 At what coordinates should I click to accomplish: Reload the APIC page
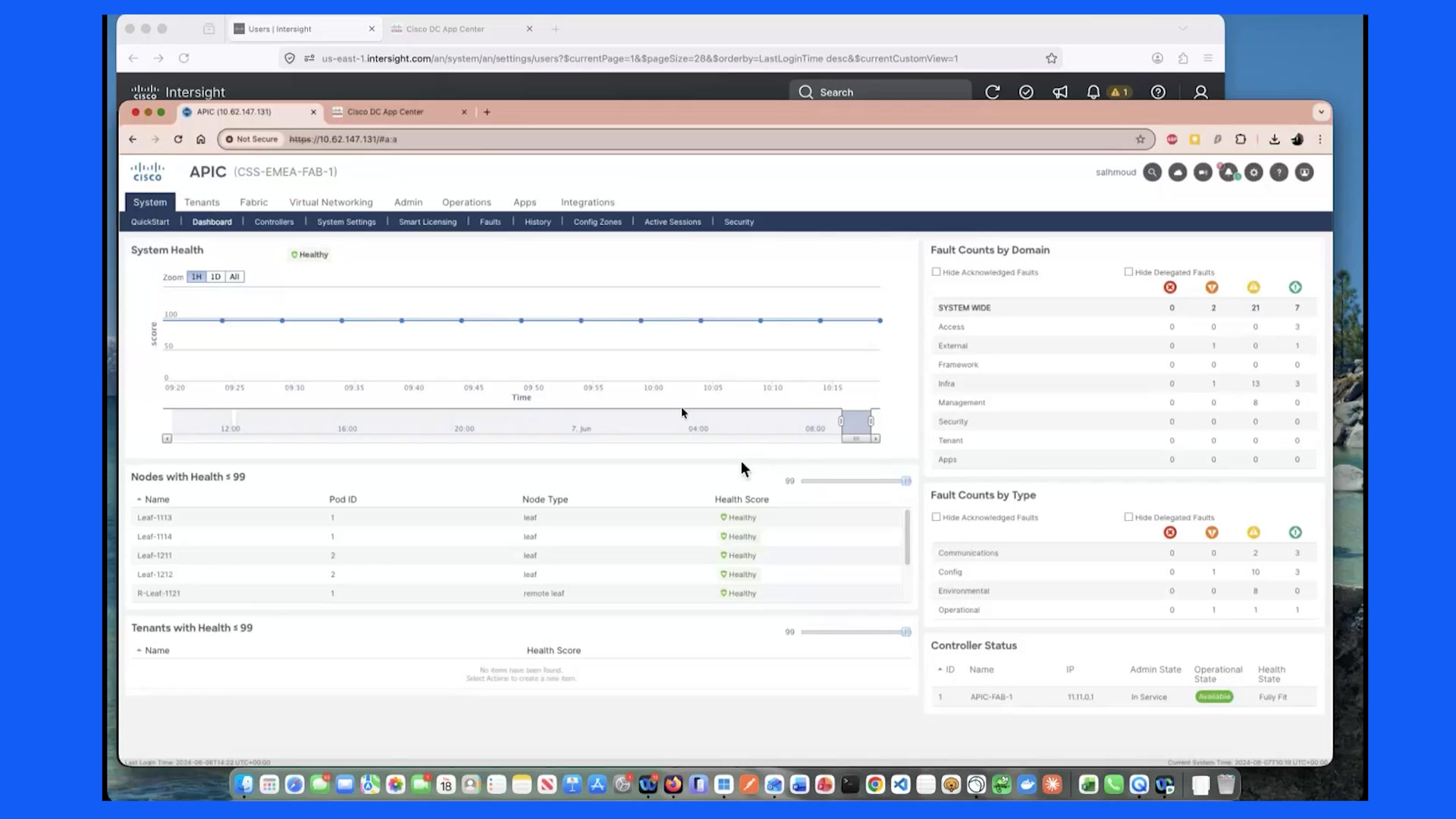[x=178, y=140]
